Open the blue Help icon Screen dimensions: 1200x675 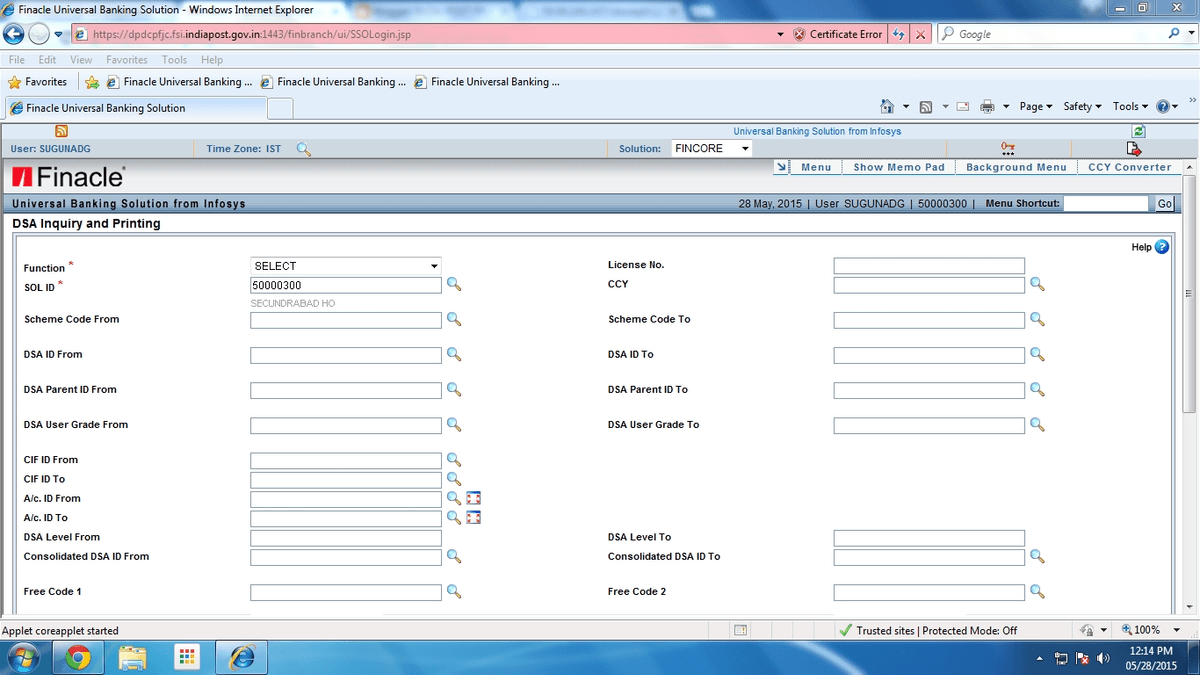click(x=1161, y=247)
